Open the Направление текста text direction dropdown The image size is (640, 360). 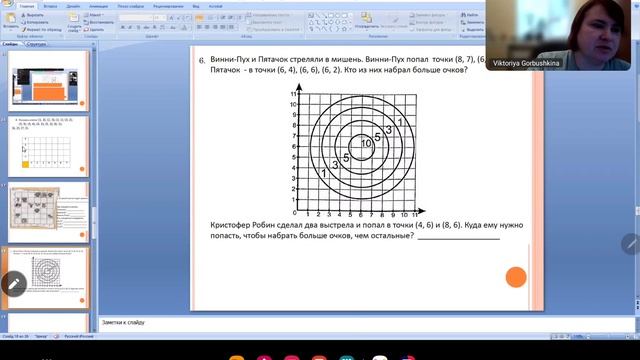270,15
